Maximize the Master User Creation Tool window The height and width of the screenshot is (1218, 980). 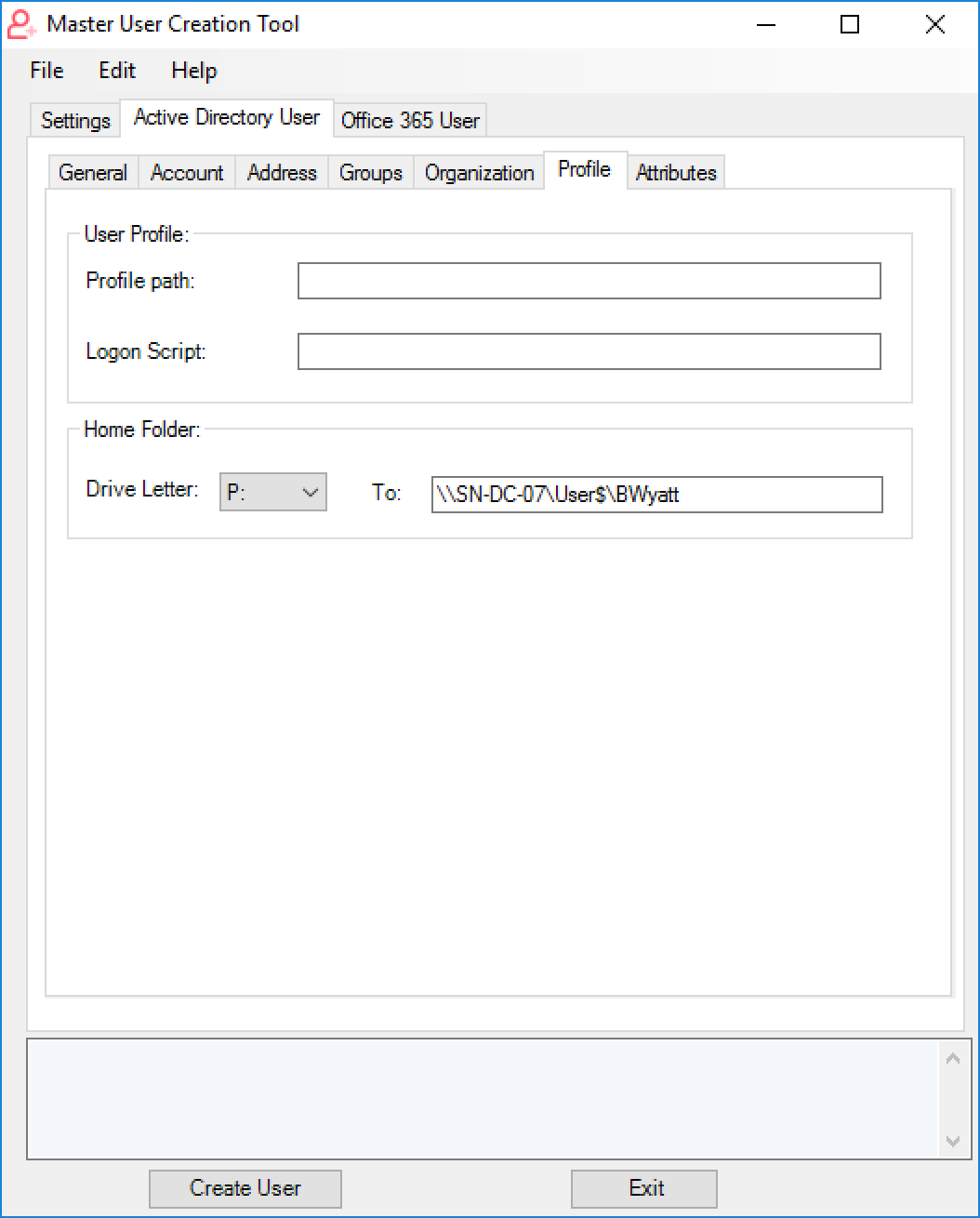[850, 24]
